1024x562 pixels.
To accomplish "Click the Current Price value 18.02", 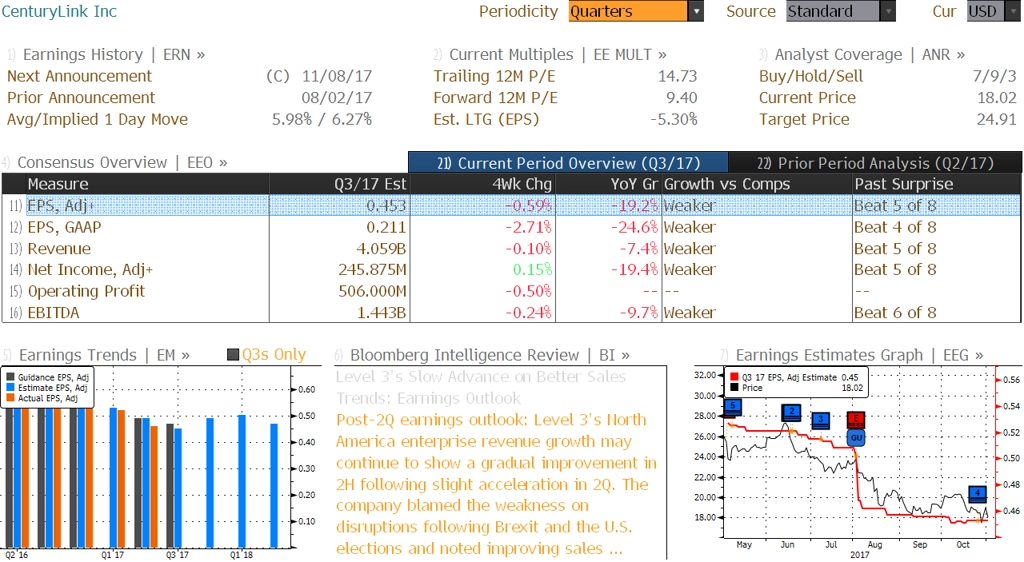I will point(997,98).
